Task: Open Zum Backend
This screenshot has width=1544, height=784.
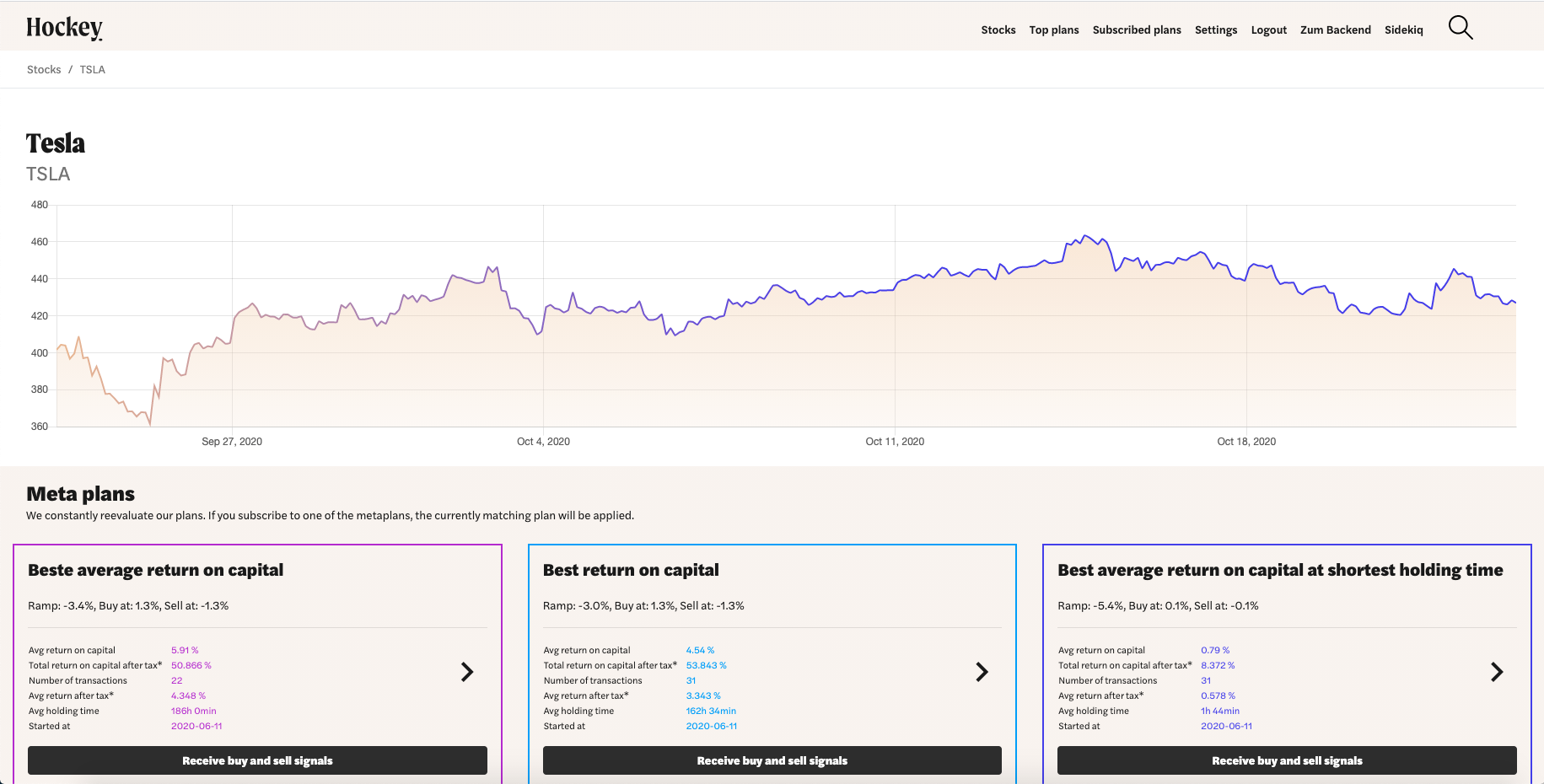Action: point(1336,30)
